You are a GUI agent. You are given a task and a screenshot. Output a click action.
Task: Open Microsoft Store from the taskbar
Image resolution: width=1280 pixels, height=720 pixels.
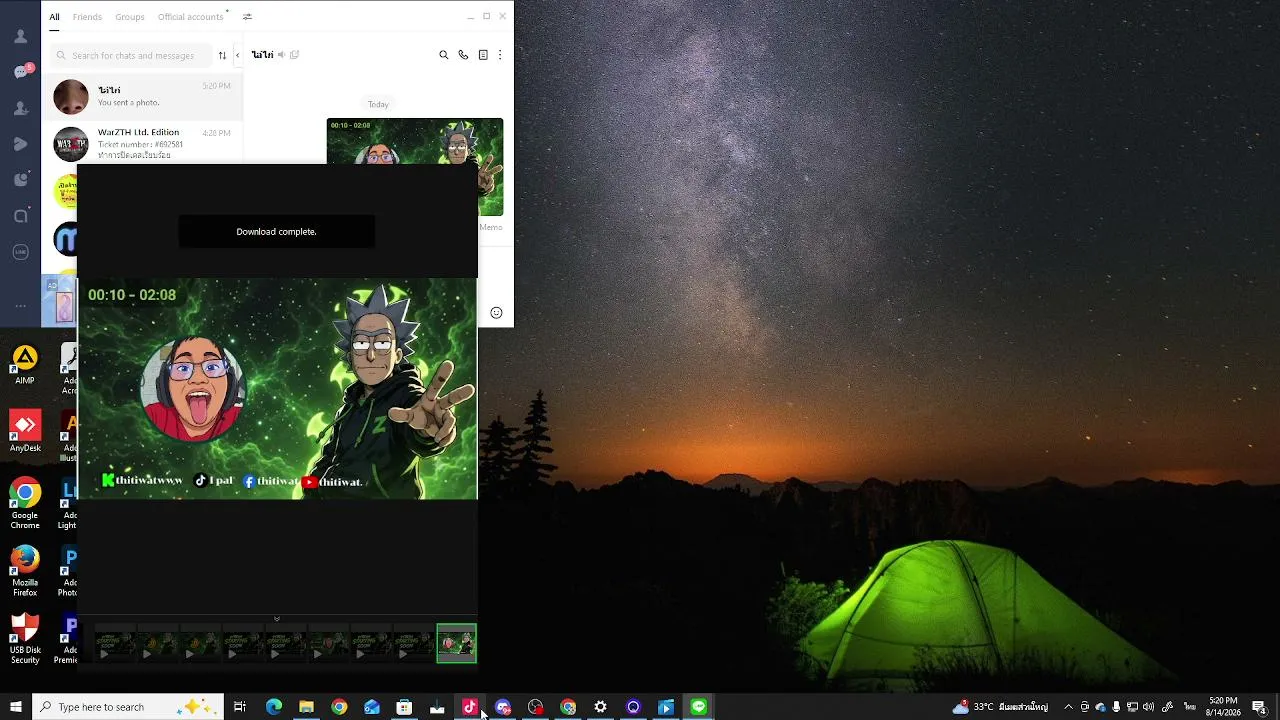pyautogui.click(x=404, y=707)
